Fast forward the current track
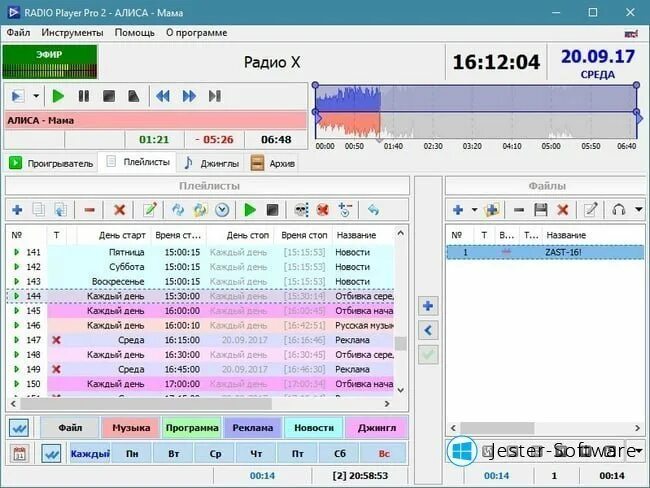Screen dimensions: 650x488 tap(189, 97)
